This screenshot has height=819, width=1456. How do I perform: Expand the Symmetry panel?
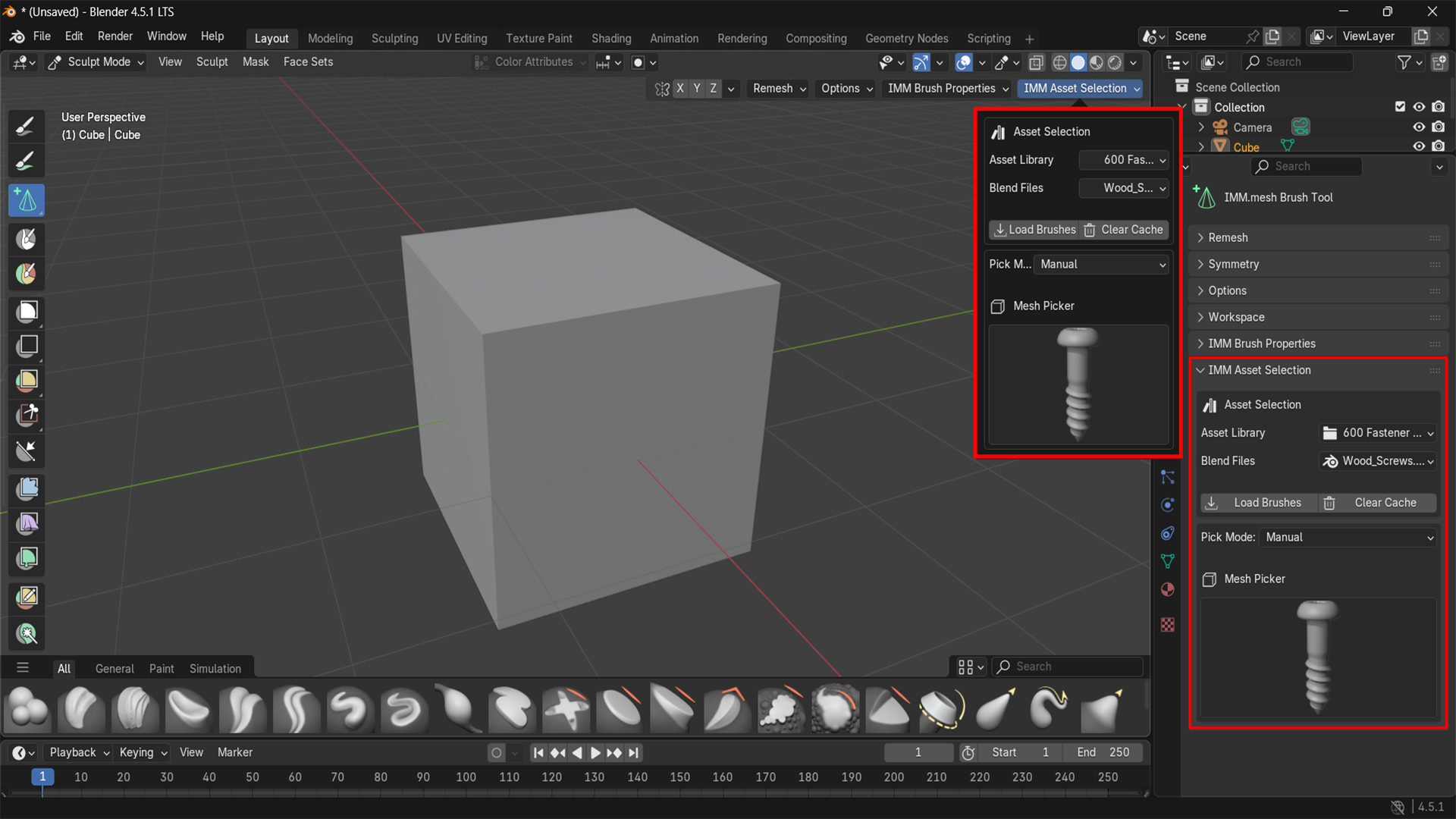1318,264
